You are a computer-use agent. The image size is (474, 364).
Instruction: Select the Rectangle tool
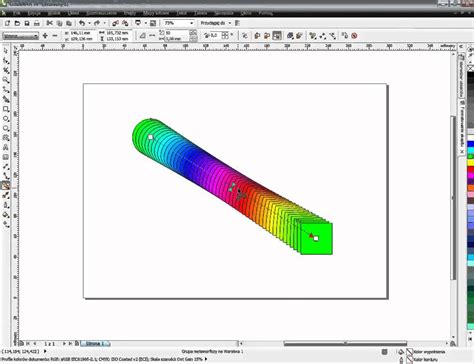[6, 109]
